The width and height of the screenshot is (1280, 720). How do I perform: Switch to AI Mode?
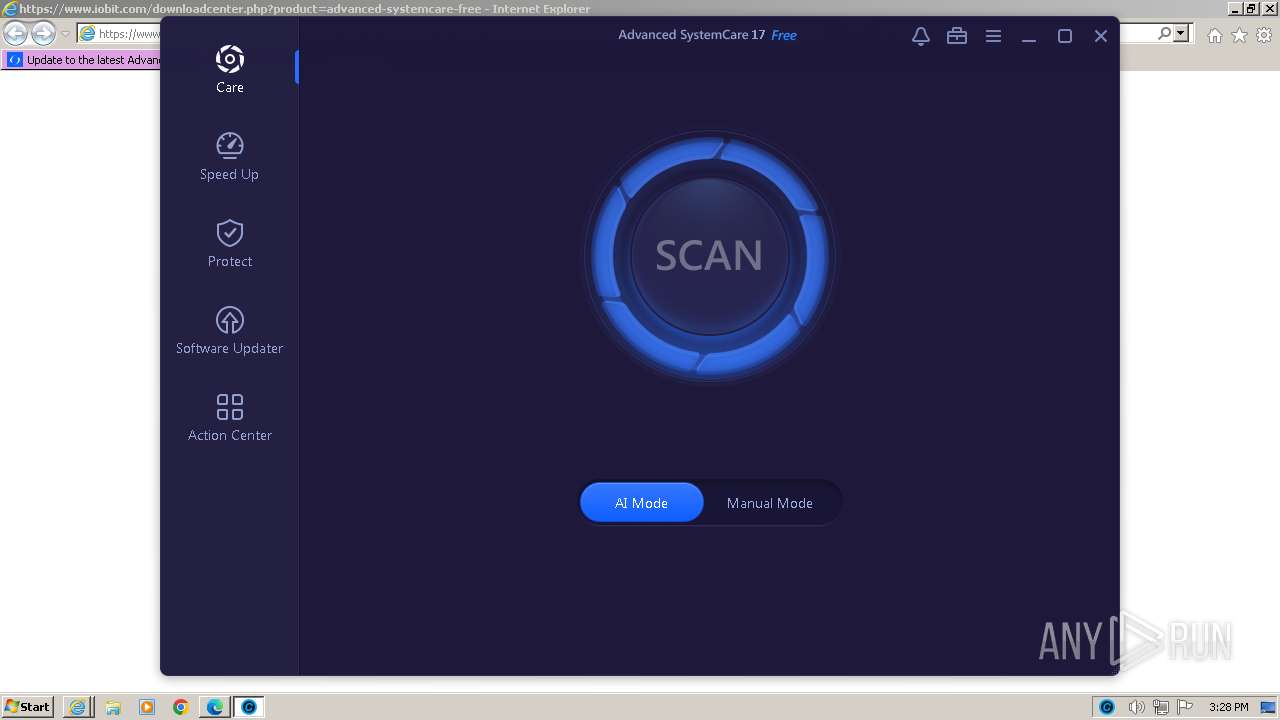click(641, 503)
